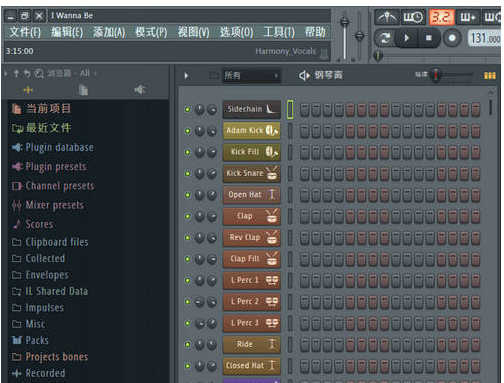Open browser search magnifier icon
The width and height of the screenshot is (504, 383).
coord(39,73)
